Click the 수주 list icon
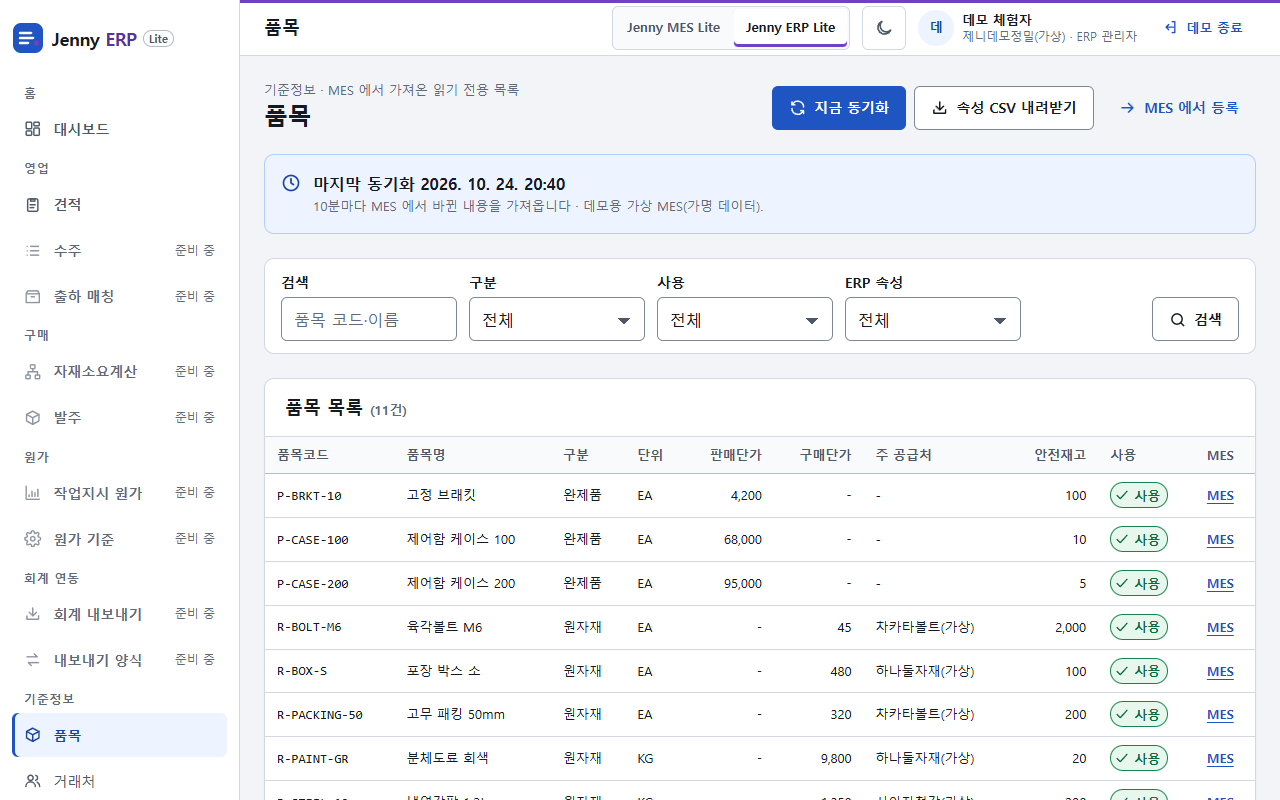Image resolution: width=1280 pixels, height=800 pixels. (33, 251)
